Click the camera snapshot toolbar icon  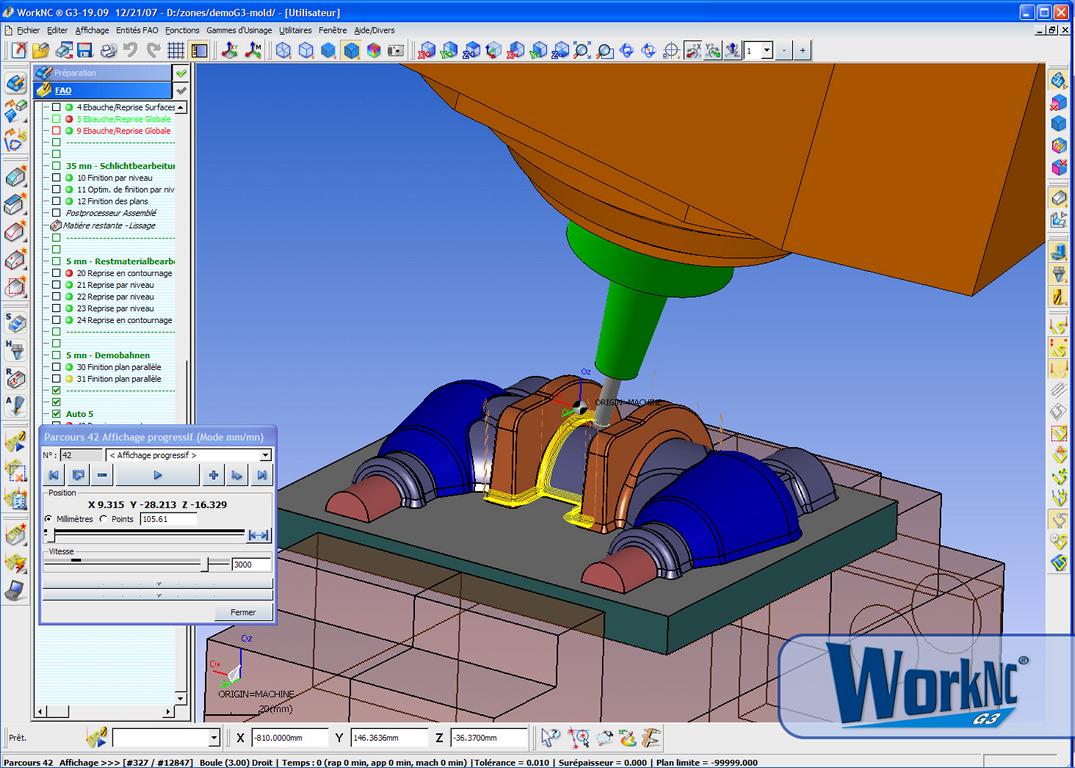[396, 50]
